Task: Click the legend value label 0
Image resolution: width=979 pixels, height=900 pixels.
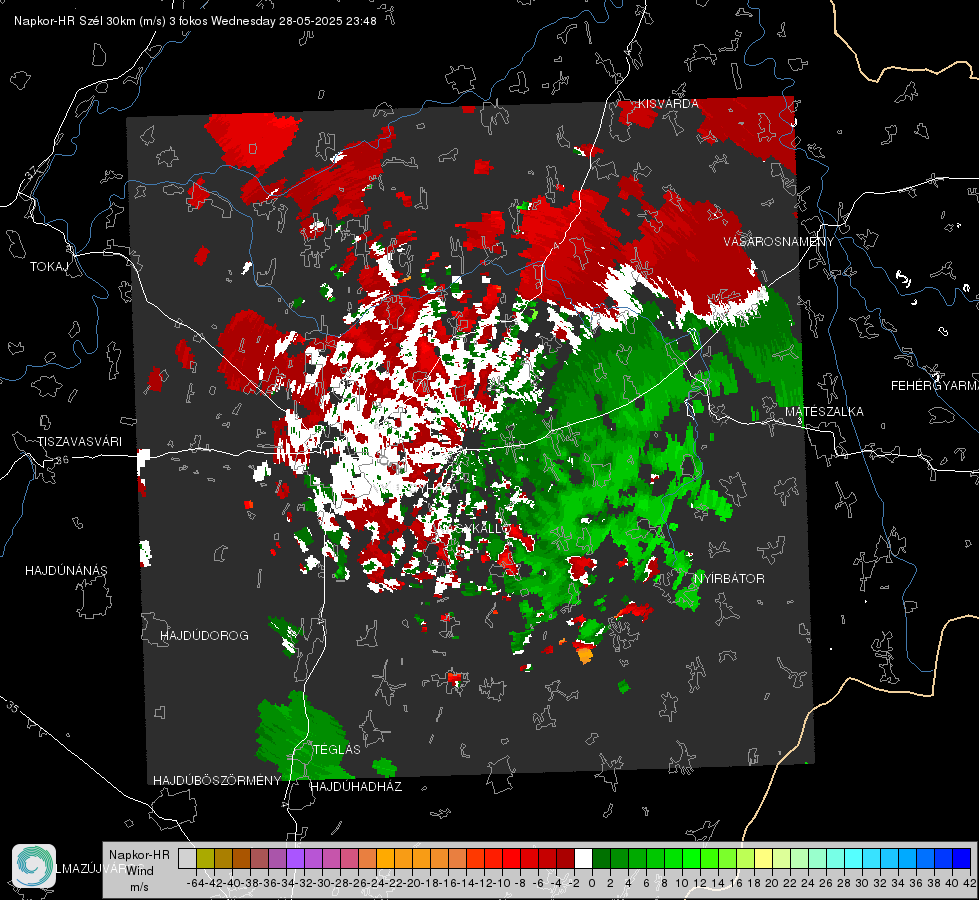Action: pyautogui.click(x=592, y=883)
